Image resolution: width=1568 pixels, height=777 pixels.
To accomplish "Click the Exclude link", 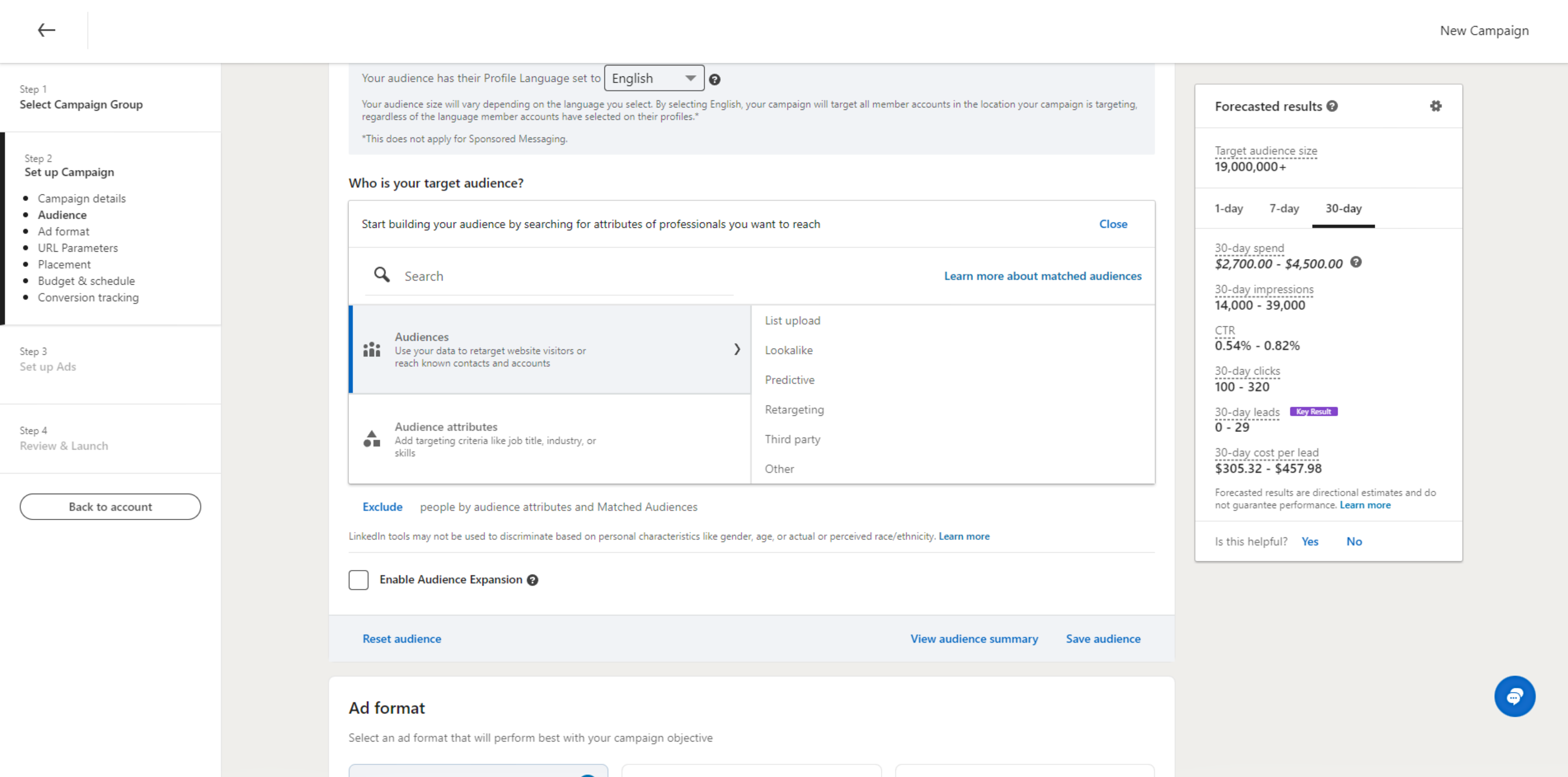I will tap(382, 507).
